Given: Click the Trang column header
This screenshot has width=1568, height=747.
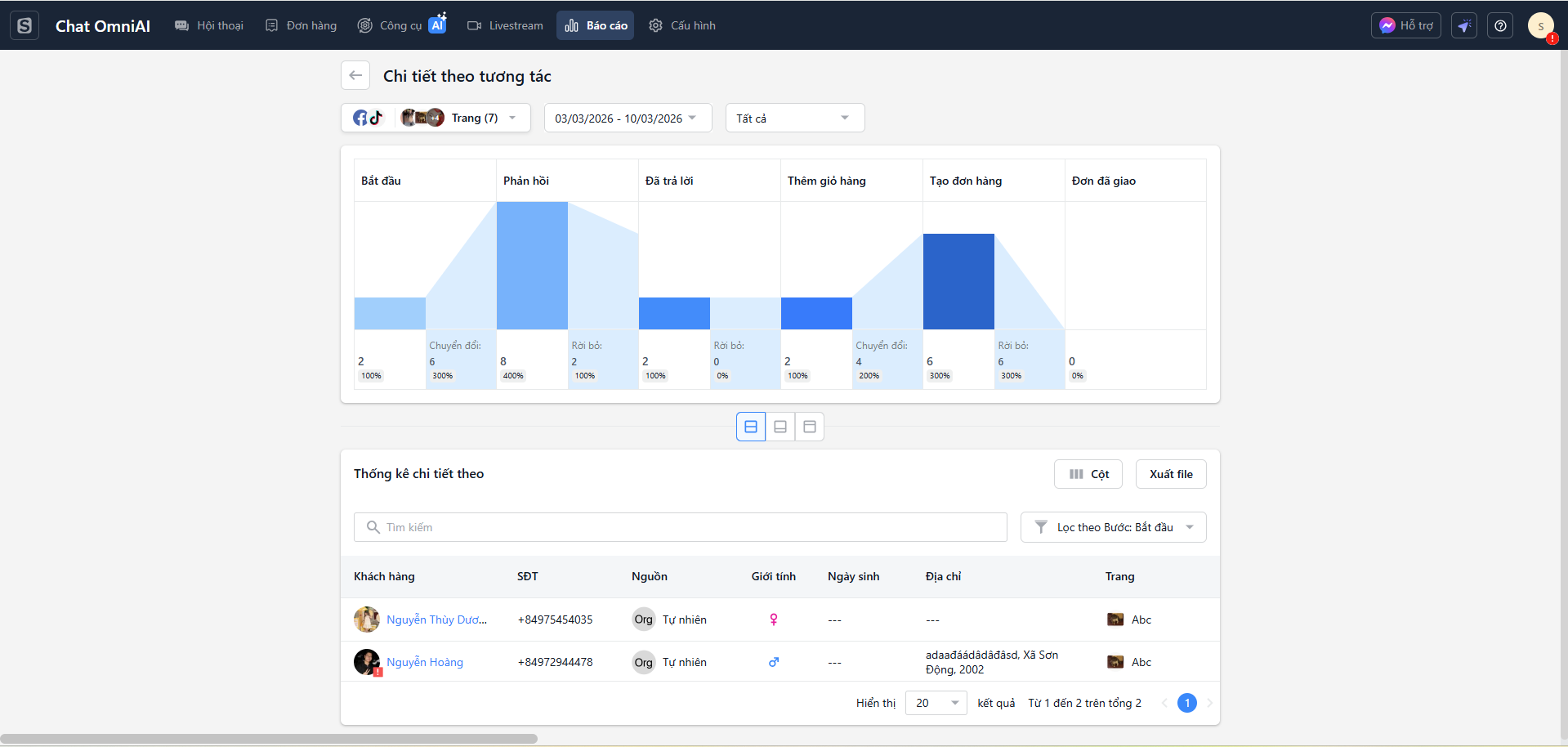Looking at the screenshot, I should click(1120, 576).
